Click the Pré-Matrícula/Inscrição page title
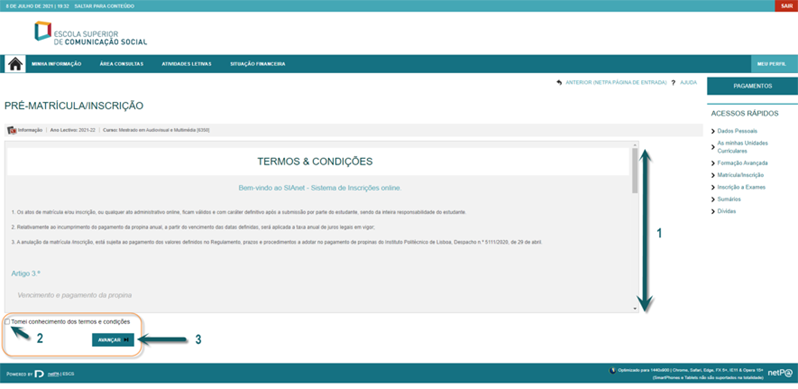The image size is (798, 389). click(74, 106)
